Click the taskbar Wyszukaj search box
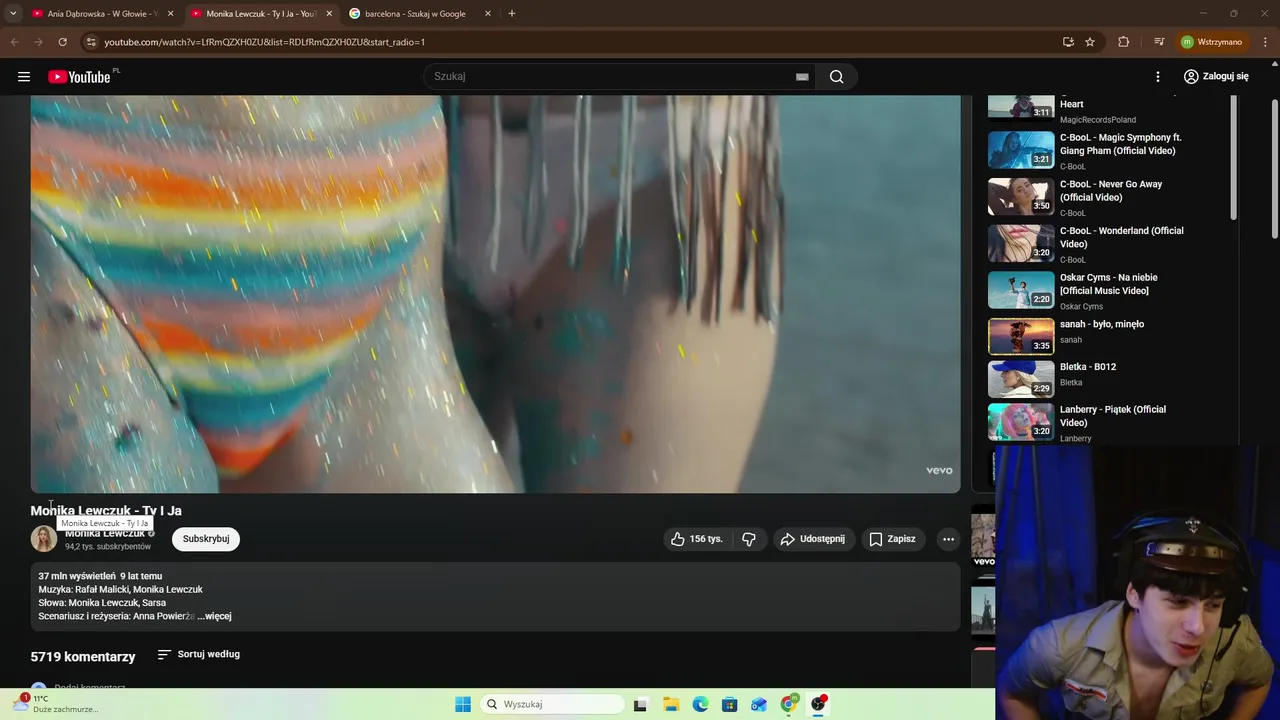This screenshot has width=1280, height=720. 552,704
